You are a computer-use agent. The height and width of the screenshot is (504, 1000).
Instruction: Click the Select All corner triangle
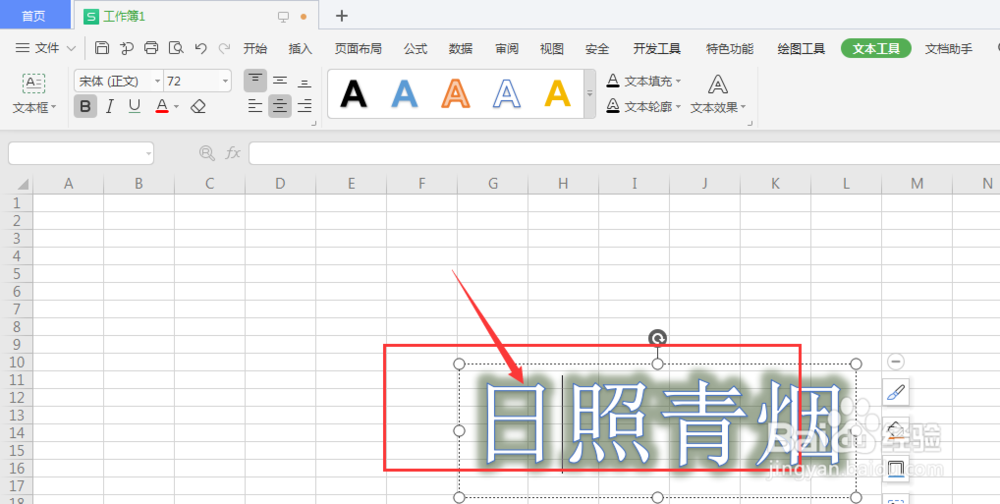coord(24,184)
